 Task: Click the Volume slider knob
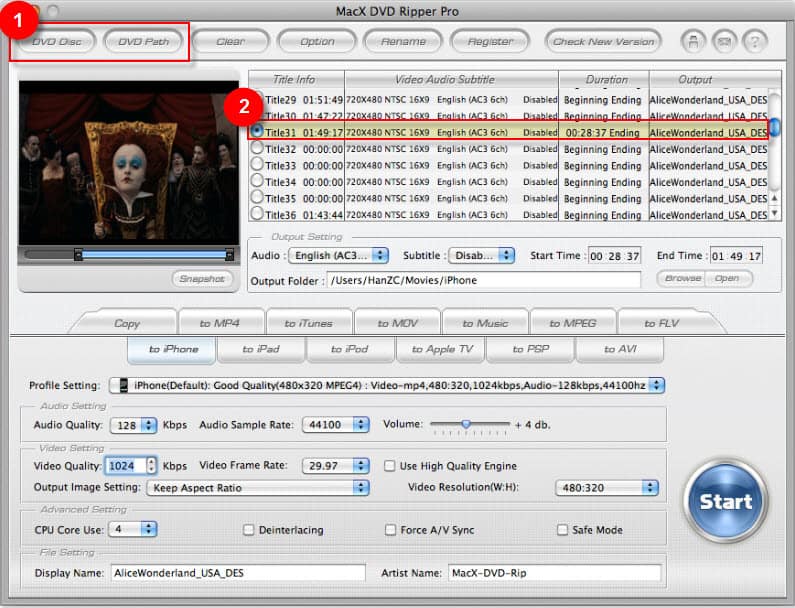pyautogui.click(x=465, y=424)
